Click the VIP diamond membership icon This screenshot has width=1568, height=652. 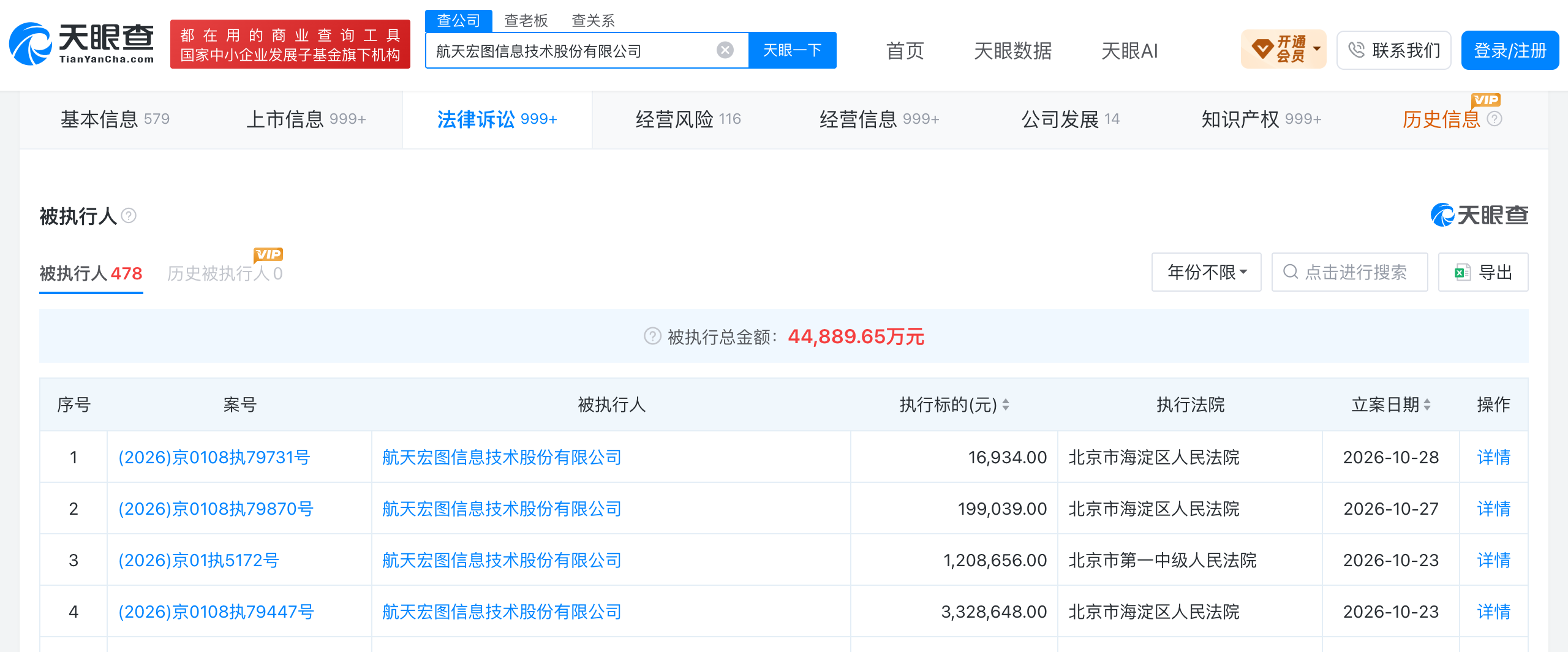pyautogui.click(x=1262, y=49)
